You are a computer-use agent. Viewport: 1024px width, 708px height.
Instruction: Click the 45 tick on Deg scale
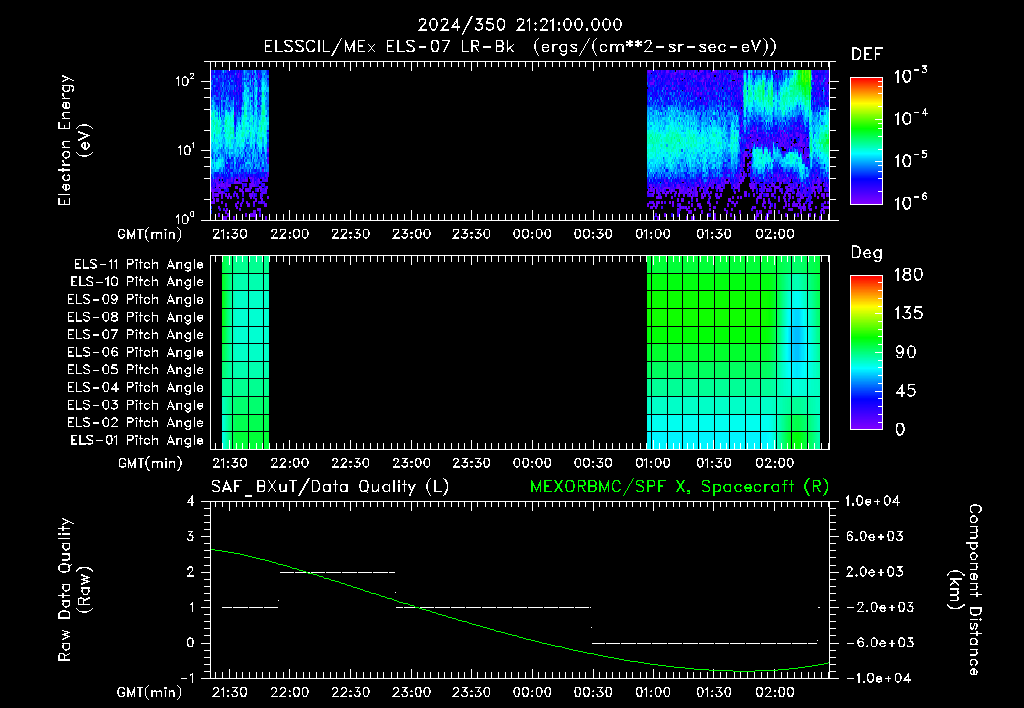click(x=906, y=391)
